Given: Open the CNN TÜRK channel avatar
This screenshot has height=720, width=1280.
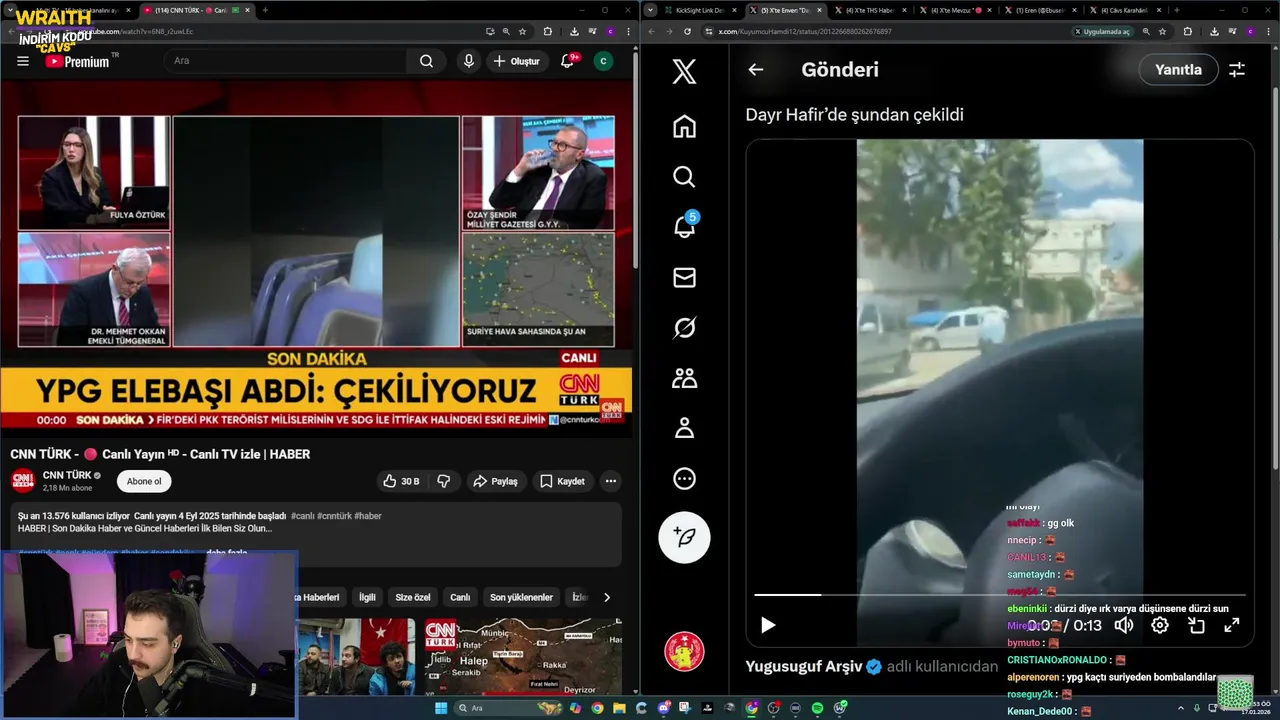Looking at the screenshot, I should (x=23, y=481).
